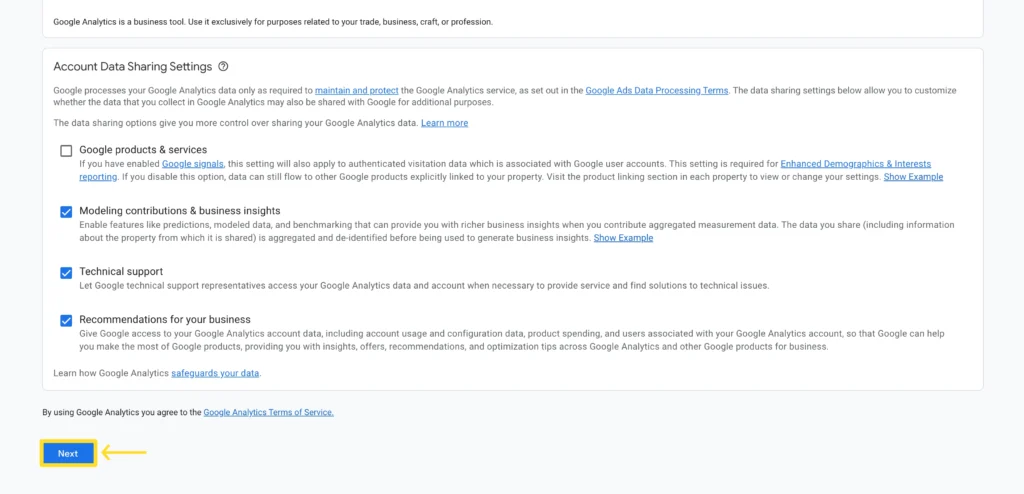Uncheck Modeling contributions & business insights
Image resolution: width=1024 pixels, height=494 pixels.
[x=66, y=212]
